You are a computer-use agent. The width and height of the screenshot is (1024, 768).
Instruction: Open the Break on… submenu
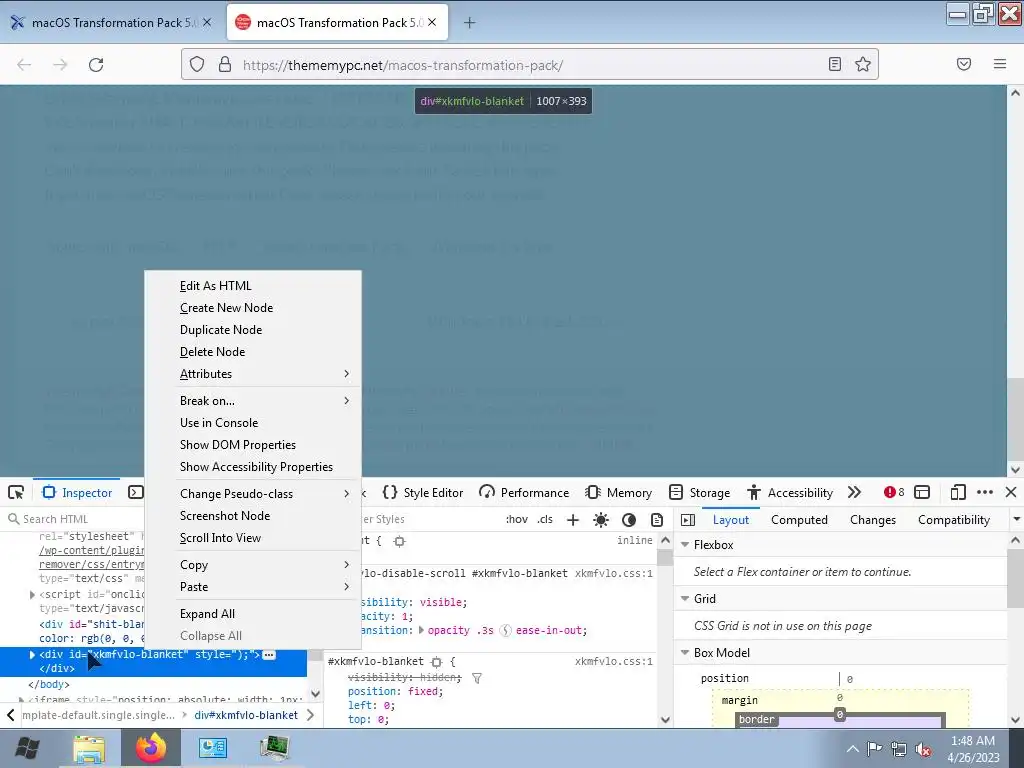pyautogui.click(x=253, y=401)
